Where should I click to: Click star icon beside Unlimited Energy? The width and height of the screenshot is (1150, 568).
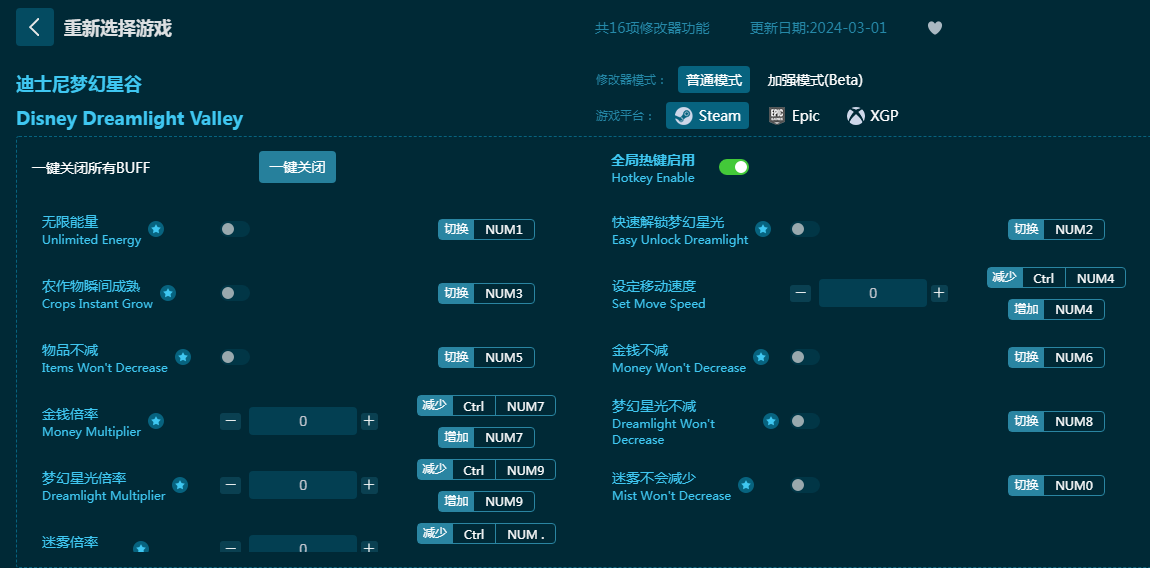point(155,229)
